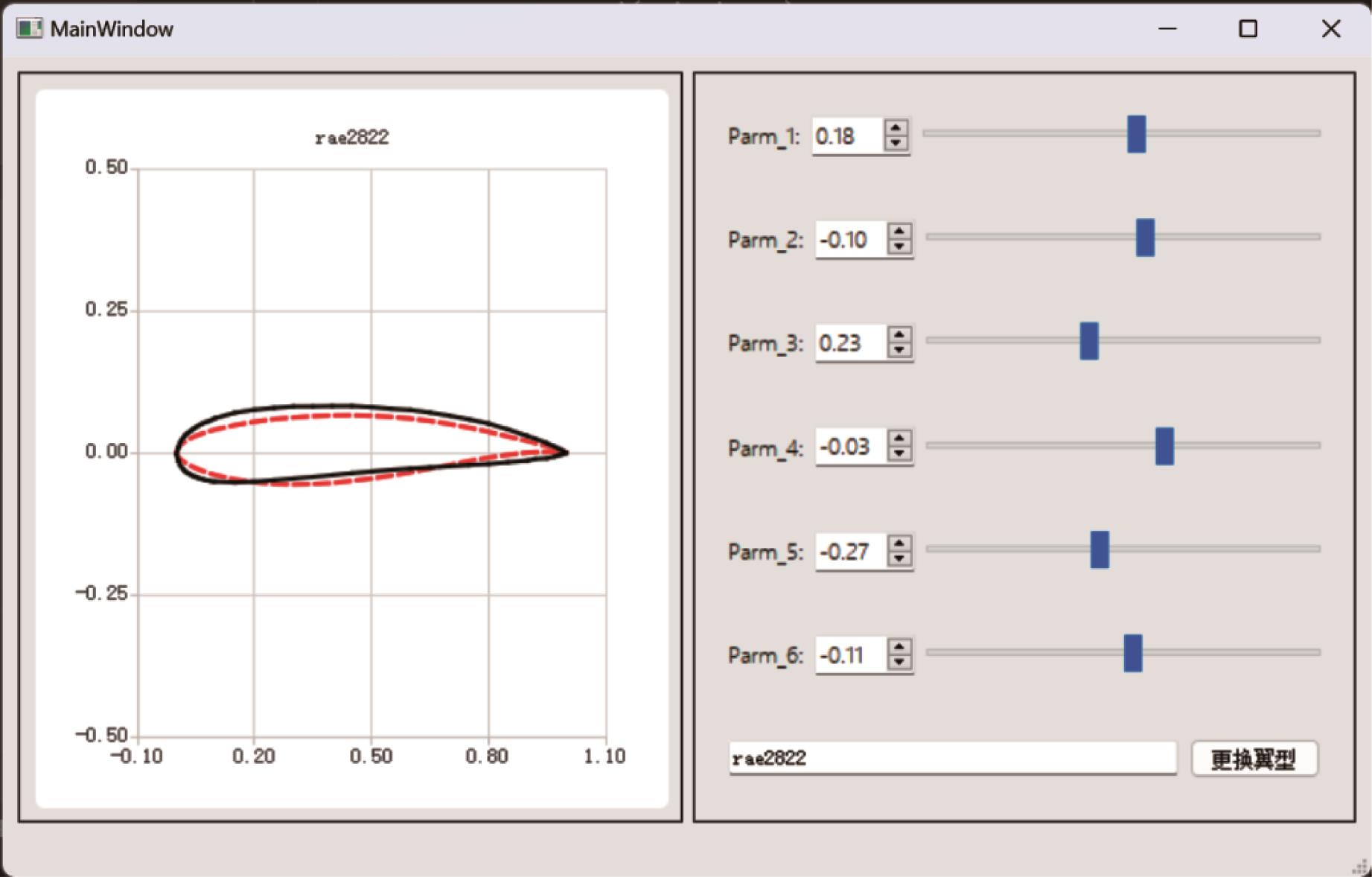Click the Parm_6 slider handle
This screenshot has width=1372, height=877.
[x=1133, y=653]
